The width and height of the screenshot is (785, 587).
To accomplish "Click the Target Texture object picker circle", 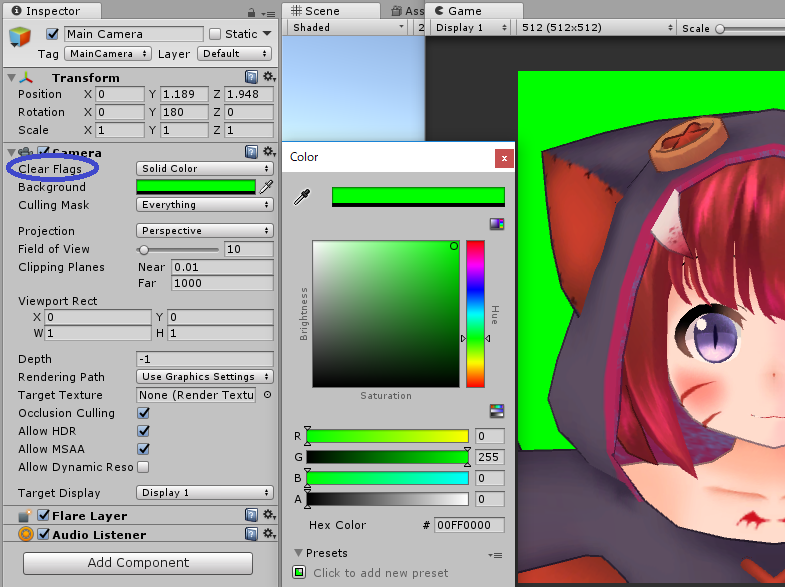I will pyautogui.click(x=267, y=395).
